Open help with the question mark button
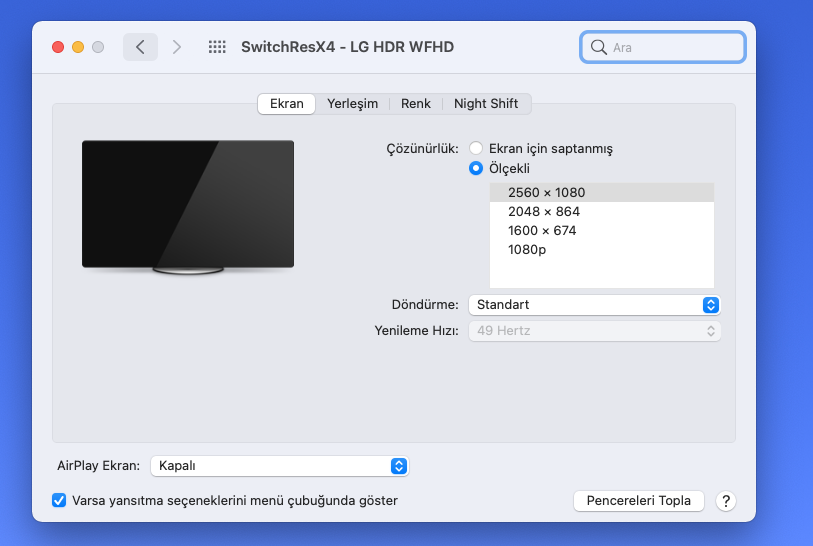The height and width of the screenshot is (546, 813). 725,501
